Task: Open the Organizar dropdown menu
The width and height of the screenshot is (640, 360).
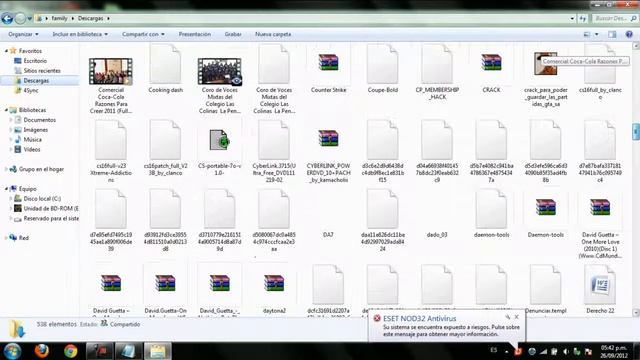Action: point(23,34)
